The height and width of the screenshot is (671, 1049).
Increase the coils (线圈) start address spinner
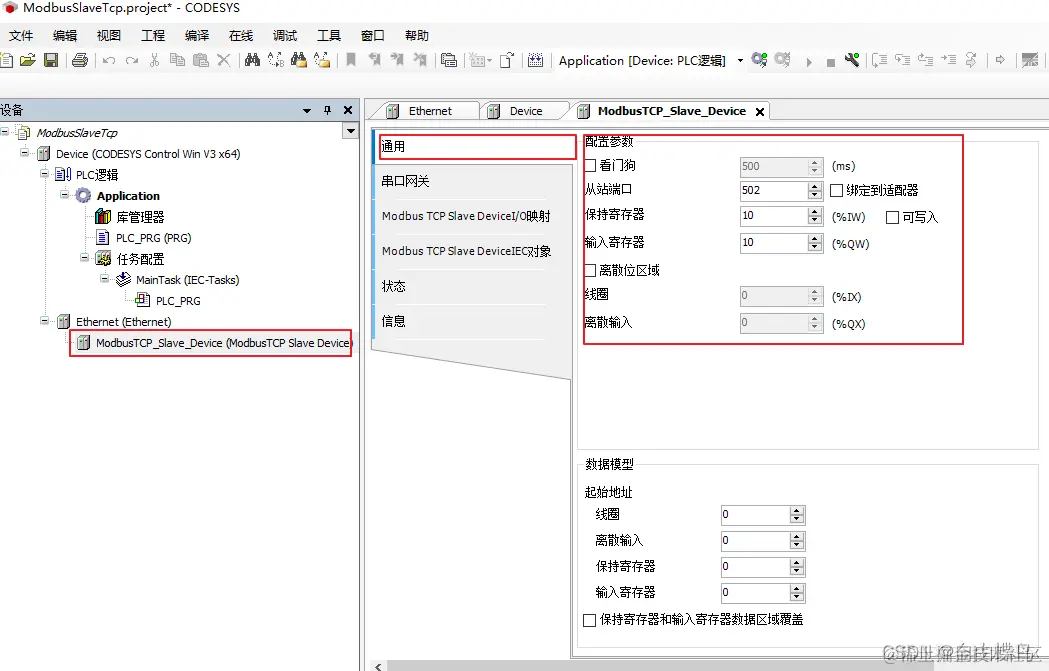click(796, 510)
